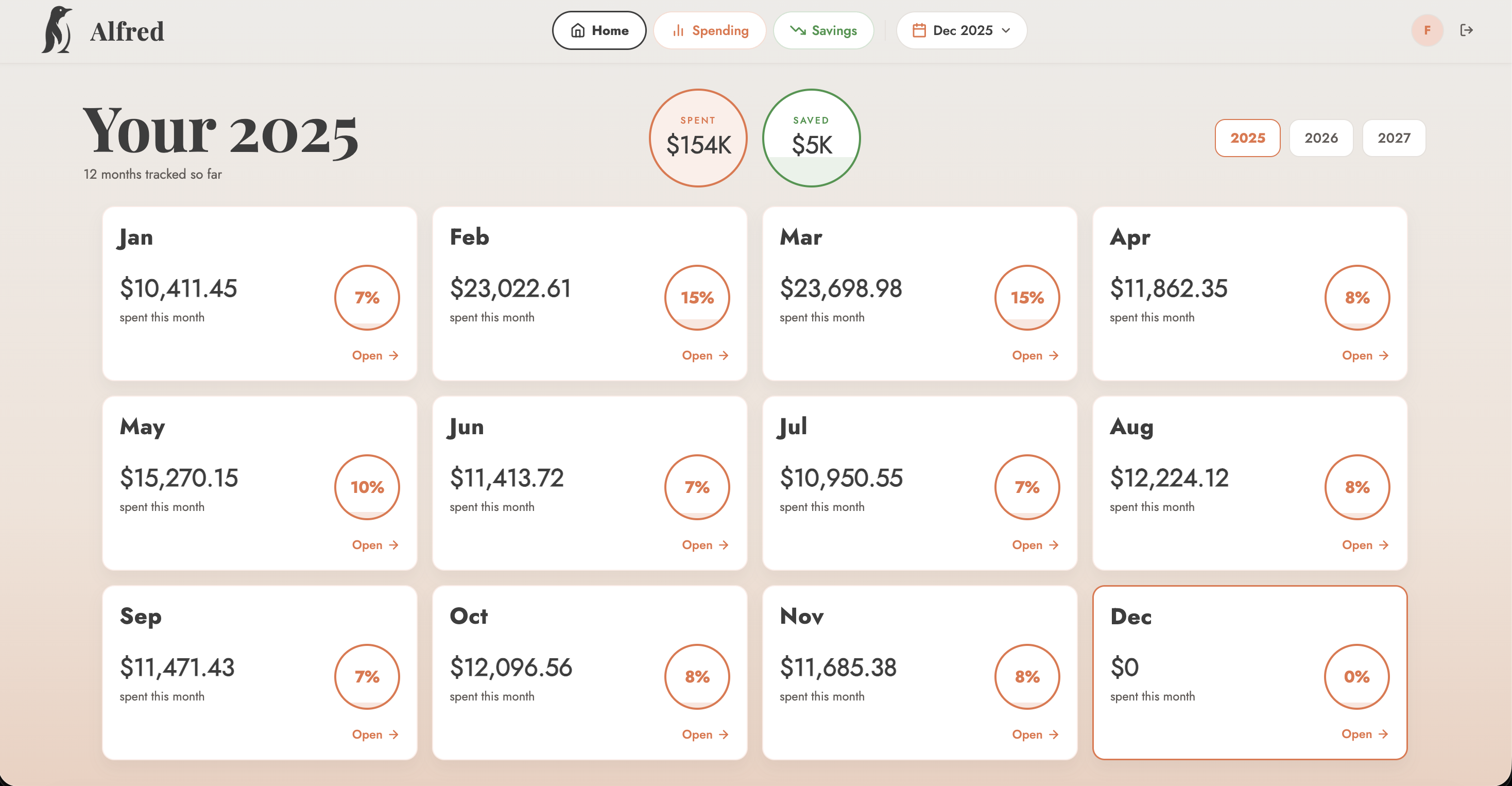Viewport: 1512px width, 786px height.
Task: Click the calendar icon beside Dec 2025
Action: [919, 30]
